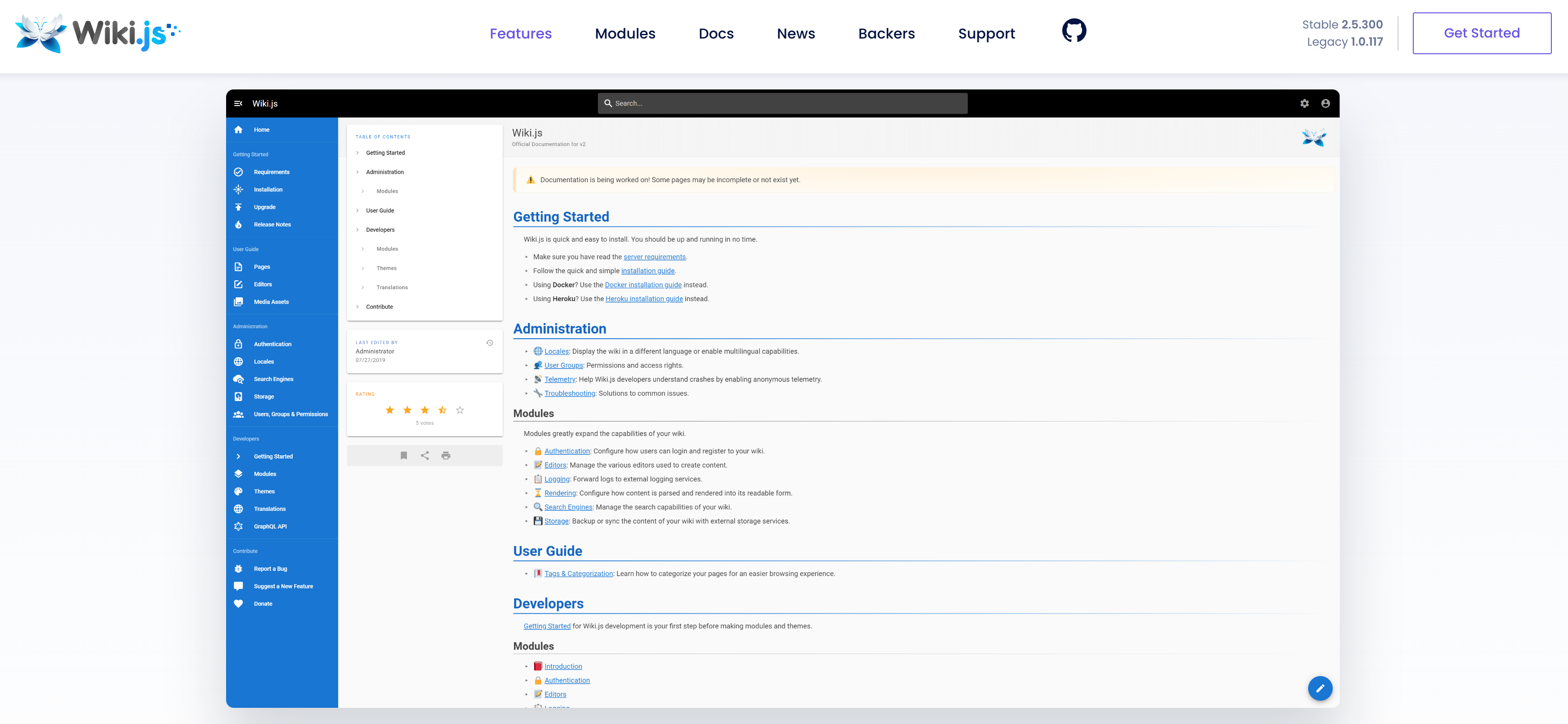The height and width of the screenshot is (724, 1568).
Task: Open the Rendering link
Action: click(x=560, y=493)
